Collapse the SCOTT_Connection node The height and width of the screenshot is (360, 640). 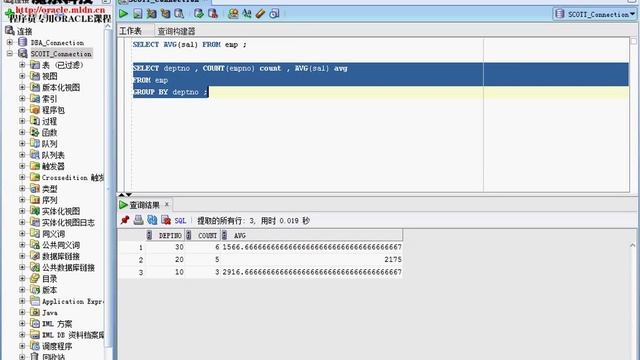tap(10, 53)
